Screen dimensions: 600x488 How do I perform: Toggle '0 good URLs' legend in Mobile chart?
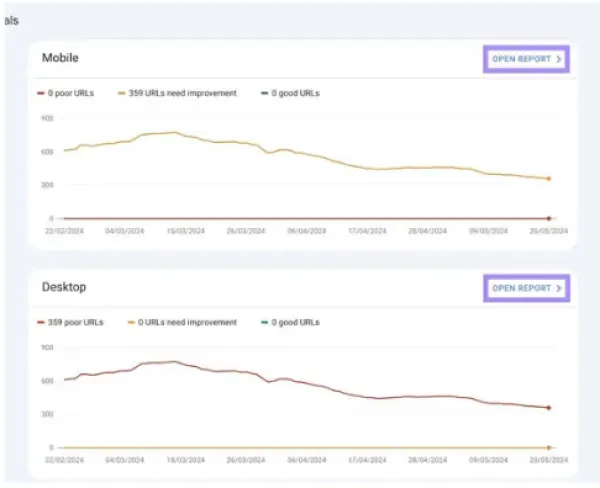click(290, 93)
